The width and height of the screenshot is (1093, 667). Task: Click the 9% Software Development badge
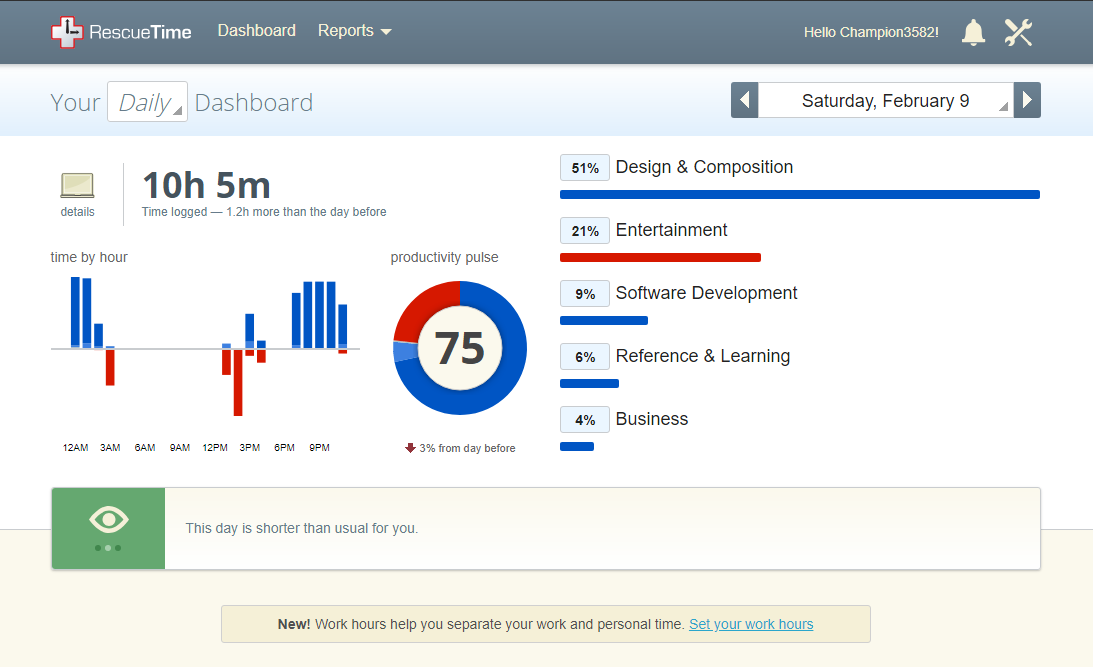point(584,293)
